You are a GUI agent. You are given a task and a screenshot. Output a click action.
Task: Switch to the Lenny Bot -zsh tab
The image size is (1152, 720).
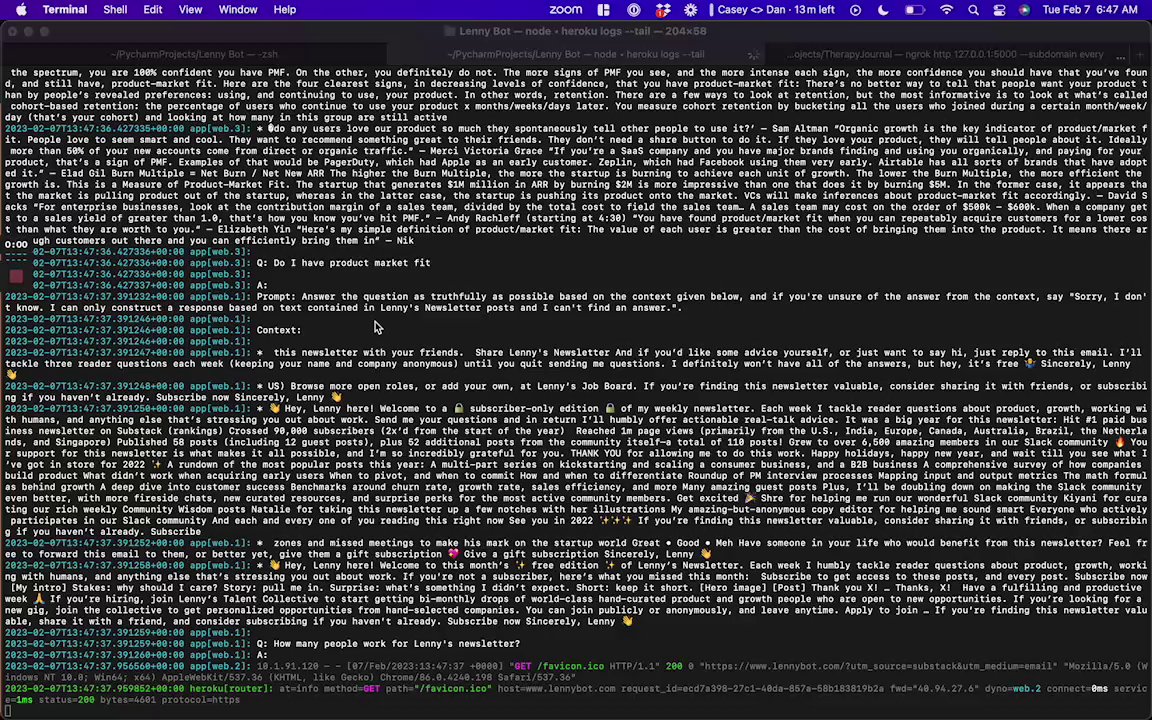[194, 54]
